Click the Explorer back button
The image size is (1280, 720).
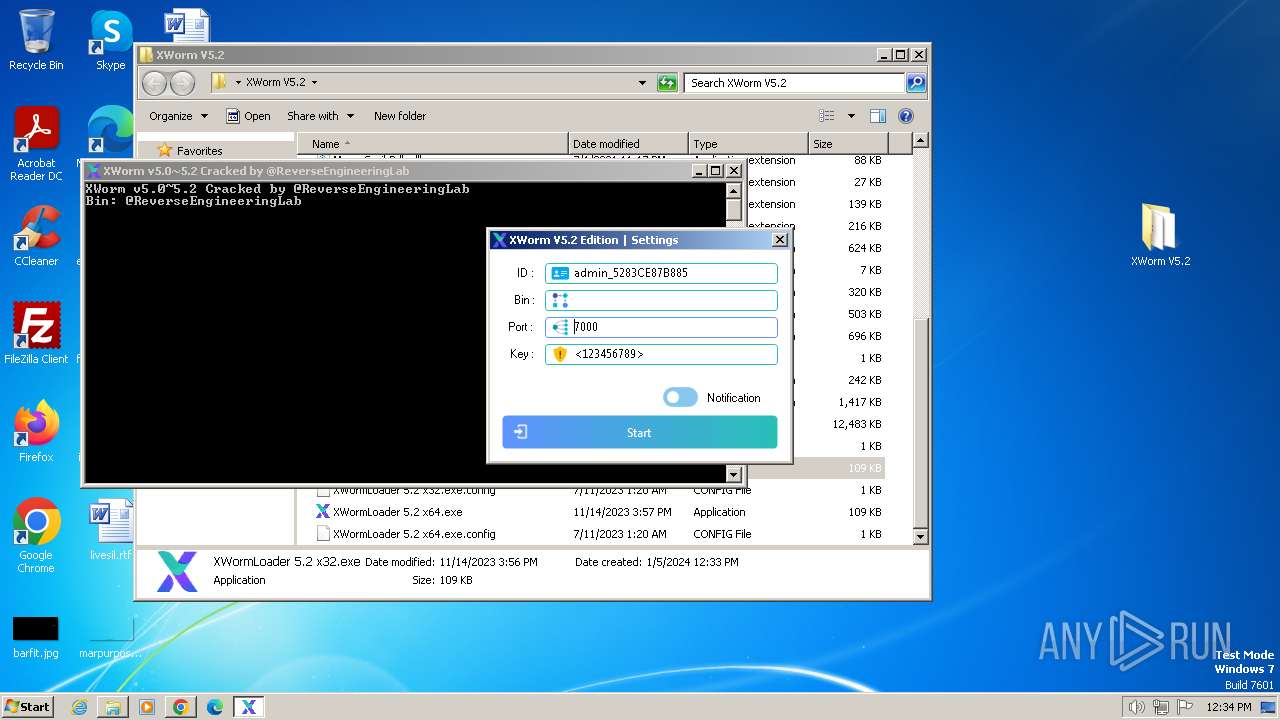click(x=154, y=83)
